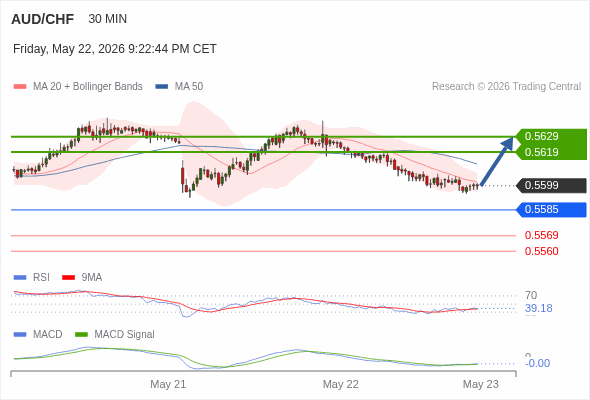This screenshot has width=590, height=400.
Task: Click the 0.5619 resistance price tag
Action: (x=550, y=152)
